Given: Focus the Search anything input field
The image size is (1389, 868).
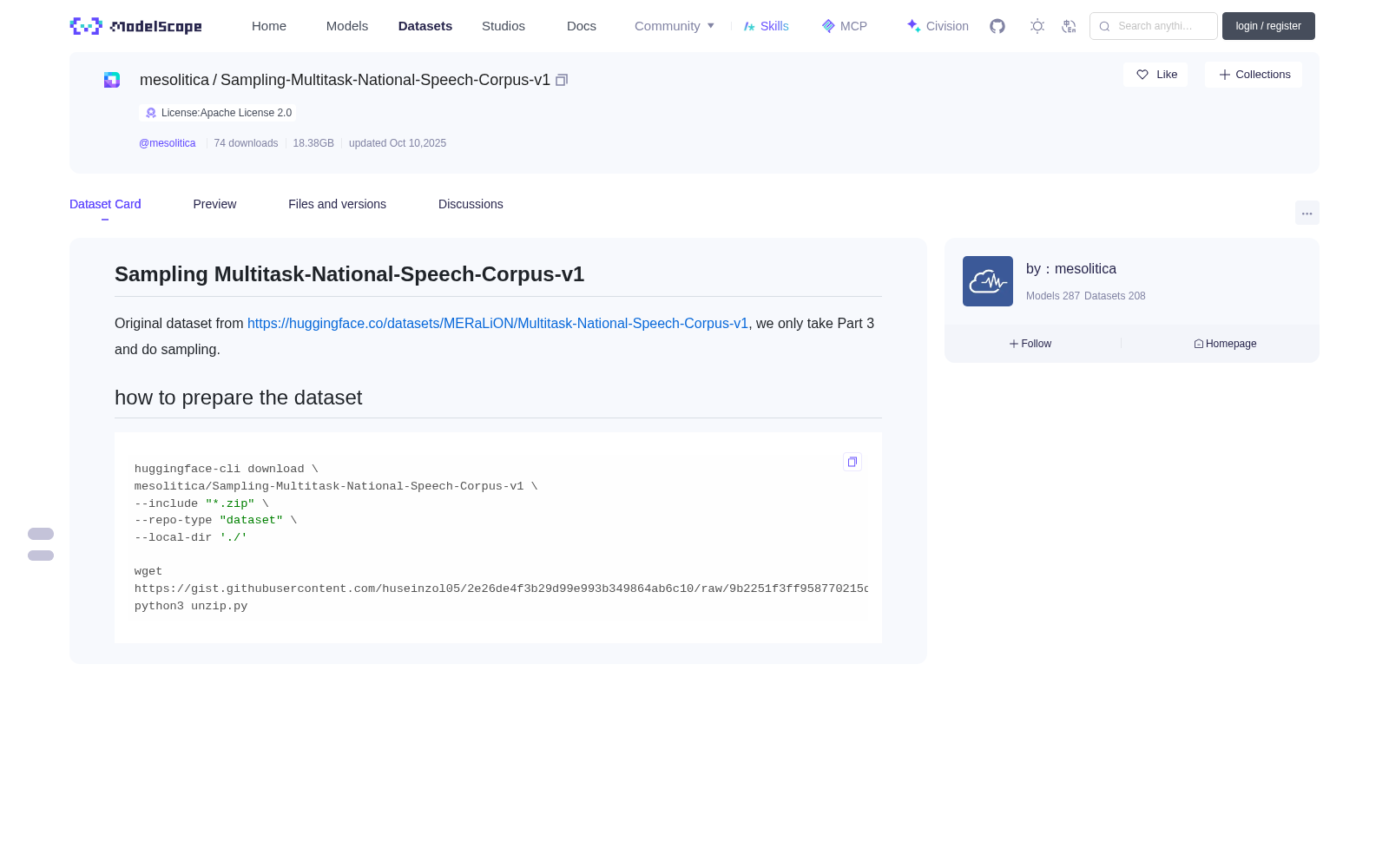Looking at the screenshot, I should point(1154,26).
